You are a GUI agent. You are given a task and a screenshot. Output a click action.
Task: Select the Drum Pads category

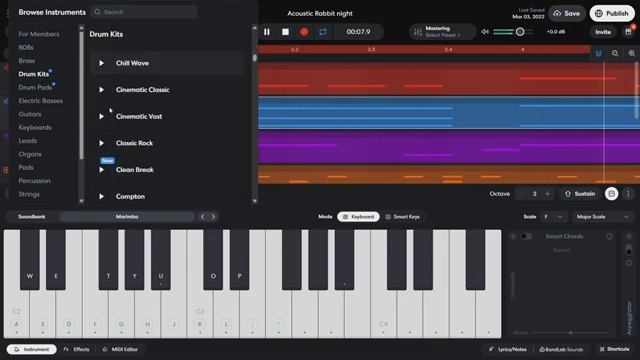click(35, 87)
